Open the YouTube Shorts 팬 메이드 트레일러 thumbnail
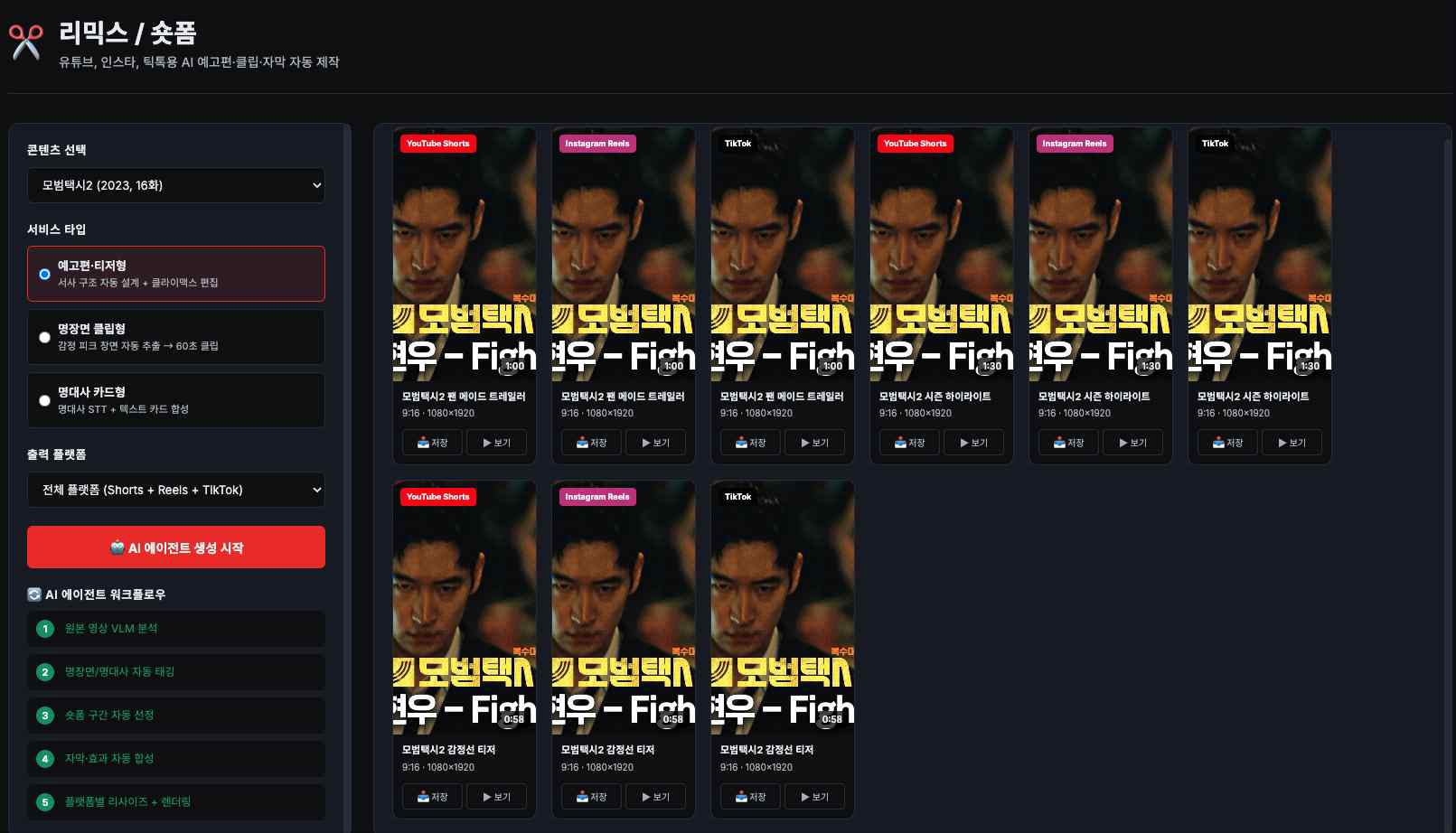This screenshot has height=833, width=1456. point(465,254)
